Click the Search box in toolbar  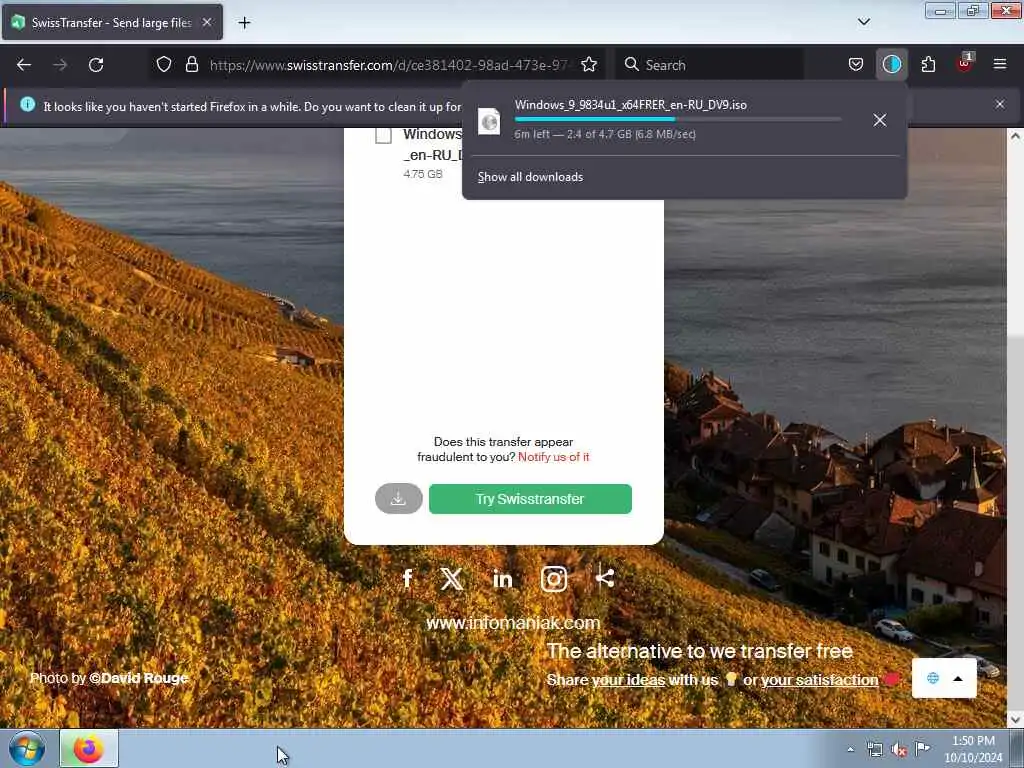[711, 64]
